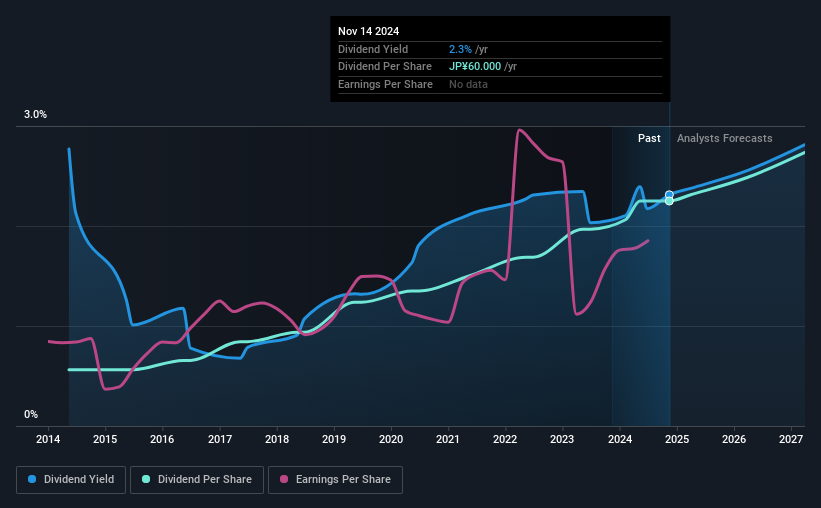
Task: Select the teal Dividend Per Share data point marker
Action: (x=669, y=201)
